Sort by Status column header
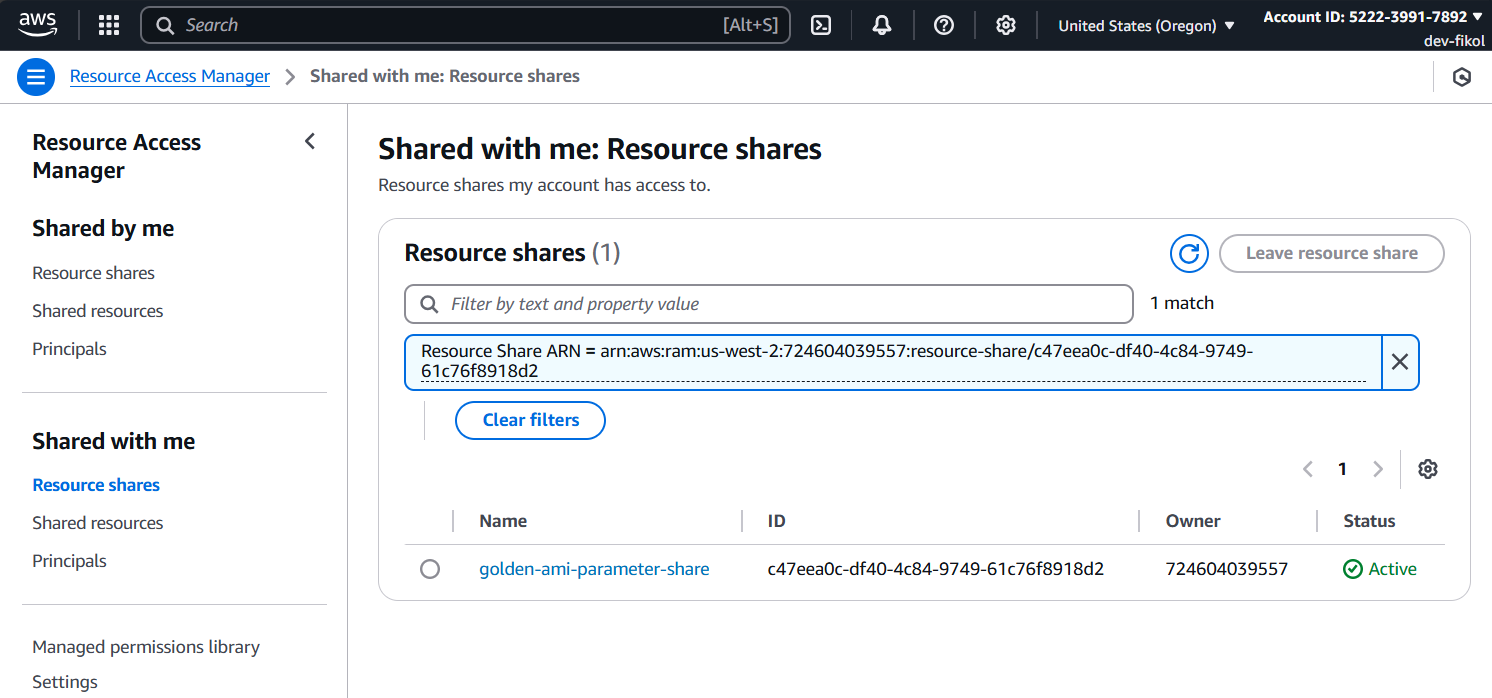 click(1369, 521)
